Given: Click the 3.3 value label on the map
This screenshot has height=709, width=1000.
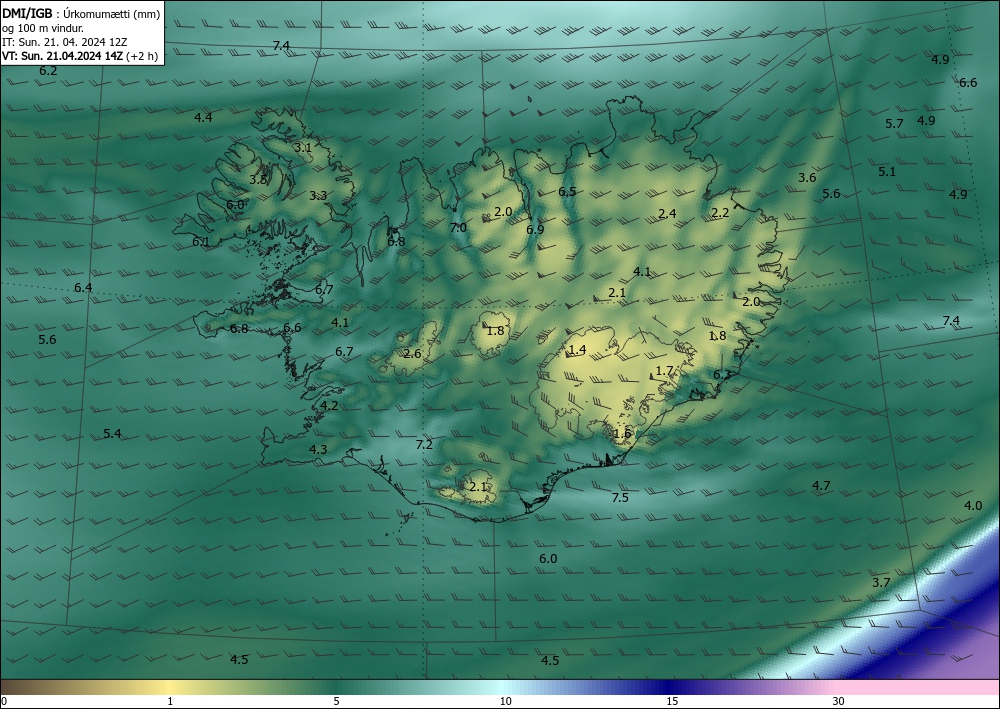Looking at the screenshot, I should point(318,196).
